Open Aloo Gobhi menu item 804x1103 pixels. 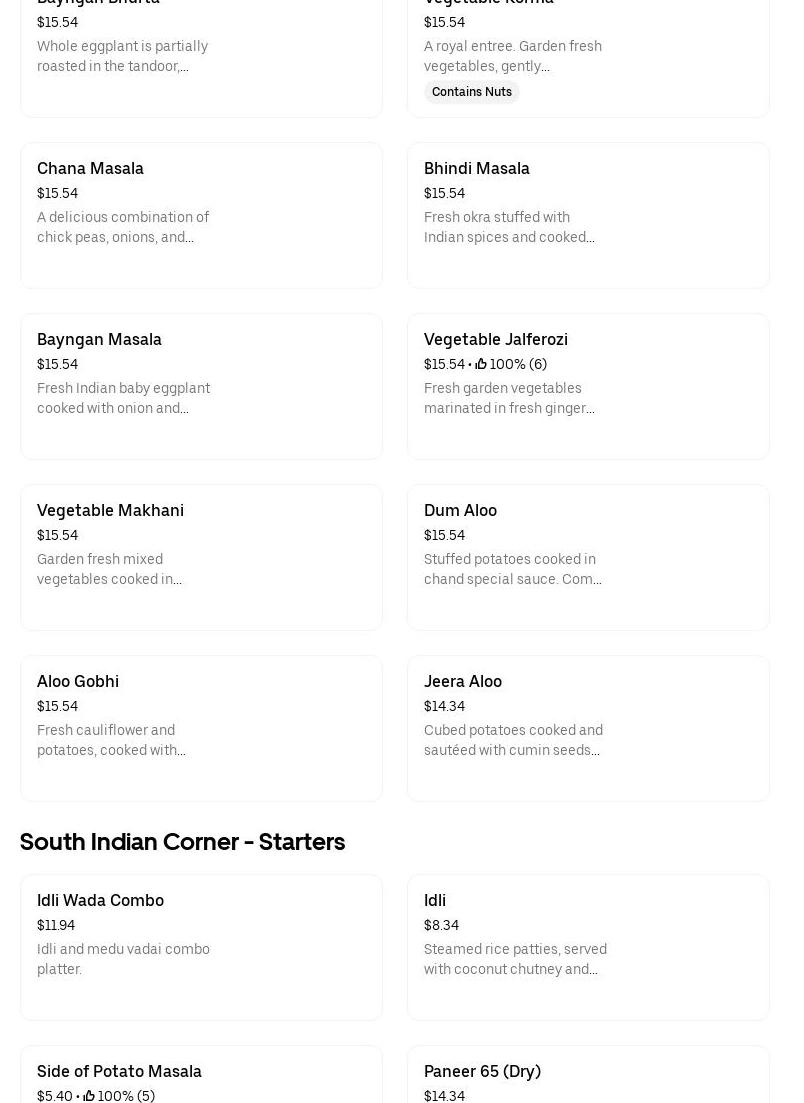coord(201,728)
